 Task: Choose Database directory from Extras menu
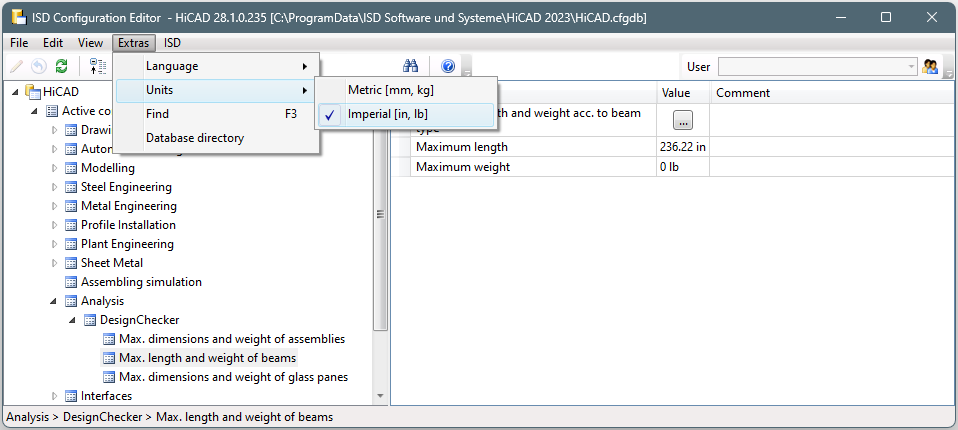coord(217,138)
